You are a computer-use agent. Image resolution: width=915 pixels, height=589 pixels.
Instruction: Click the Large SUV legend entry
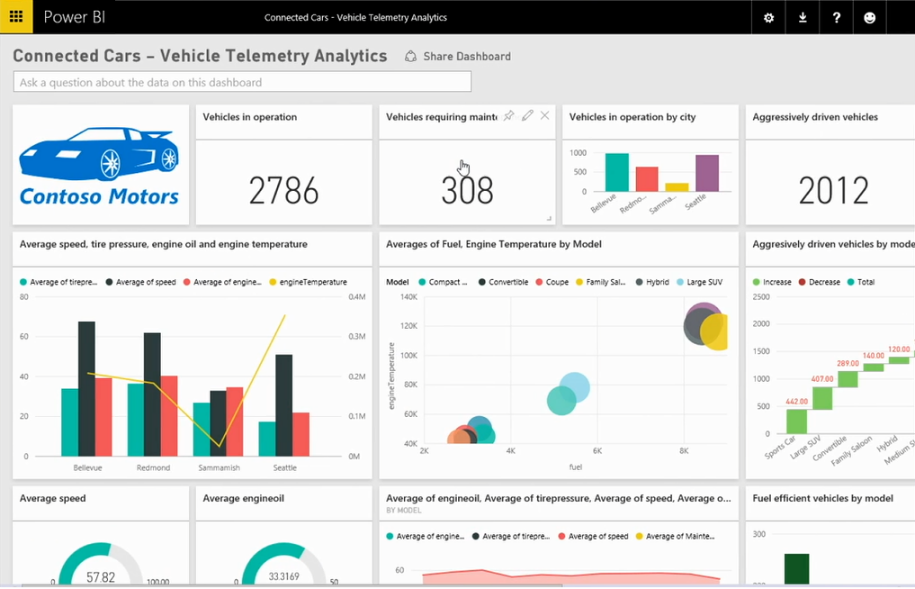(x=699, y=282)
